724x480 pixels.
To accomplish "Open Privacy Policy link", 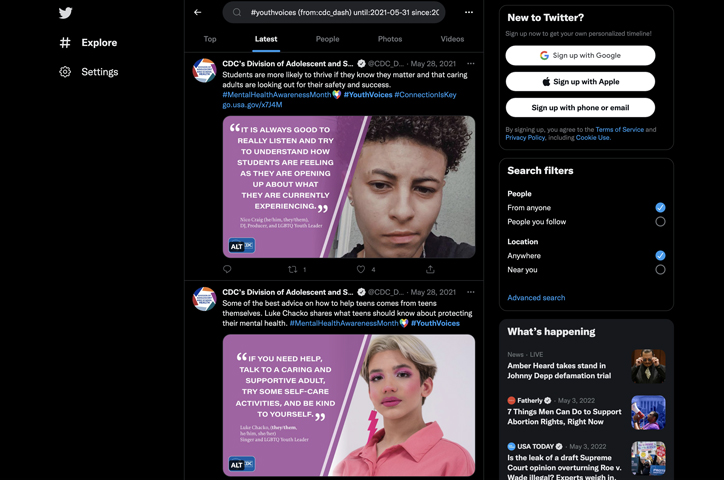I will coord(525,138).
